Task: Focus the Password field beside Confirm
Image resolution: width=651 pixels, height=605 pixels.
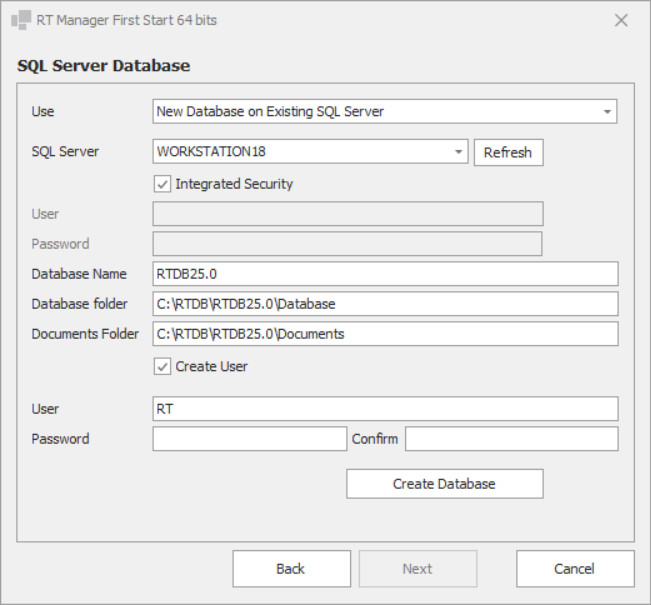Action: (249, 439)
